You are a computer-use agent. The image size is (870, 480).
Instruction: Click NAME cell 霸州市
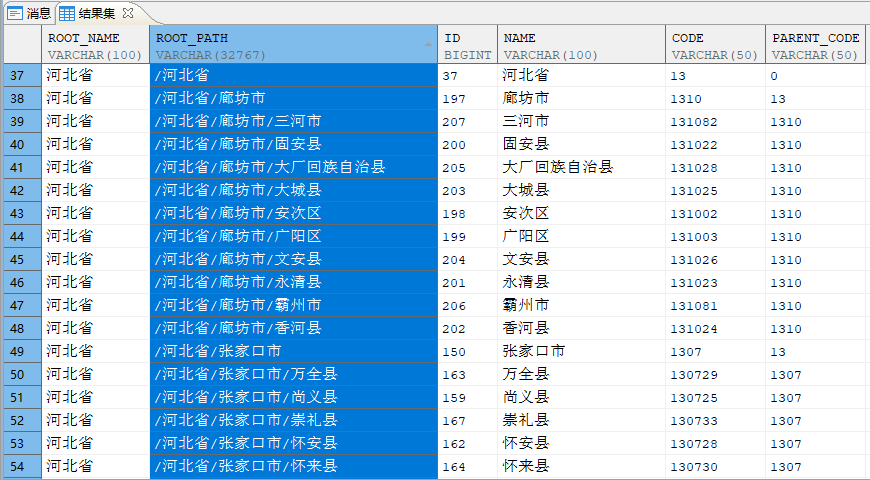(581, 306)
